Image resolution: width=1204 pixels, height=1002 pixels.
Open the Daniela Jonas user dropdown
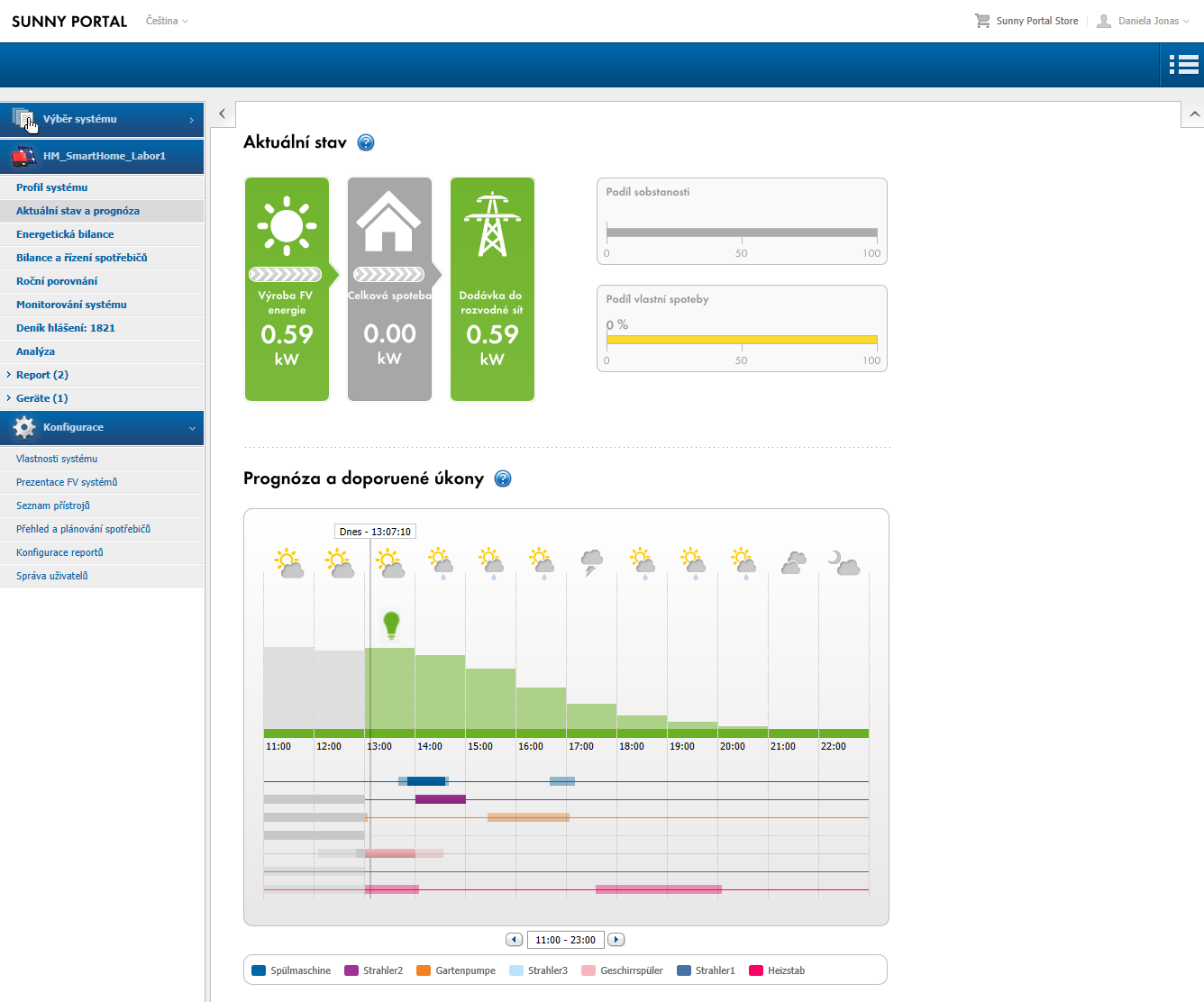tap(1154, 21)
